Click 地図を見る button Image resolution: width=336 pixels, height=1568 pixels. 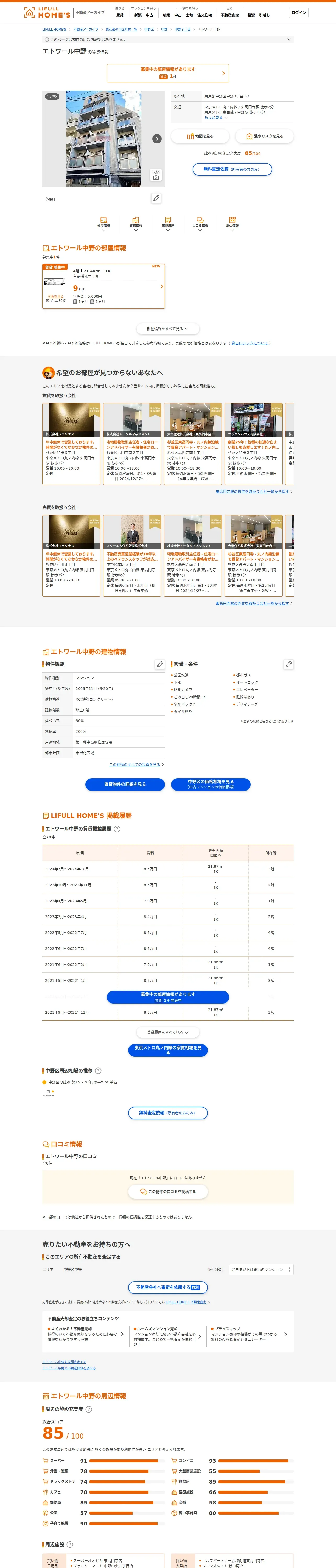(200, 136)
